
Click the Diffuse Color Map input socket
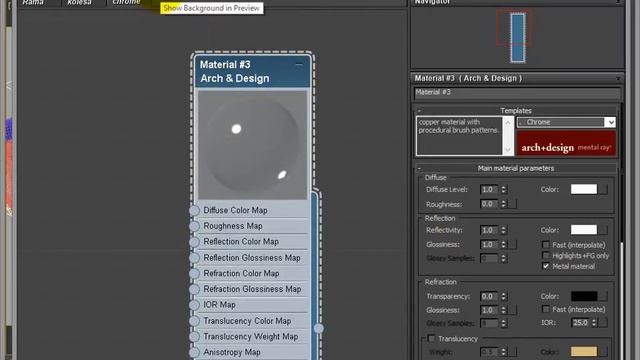pyautogui.click(x=195, y=210)
